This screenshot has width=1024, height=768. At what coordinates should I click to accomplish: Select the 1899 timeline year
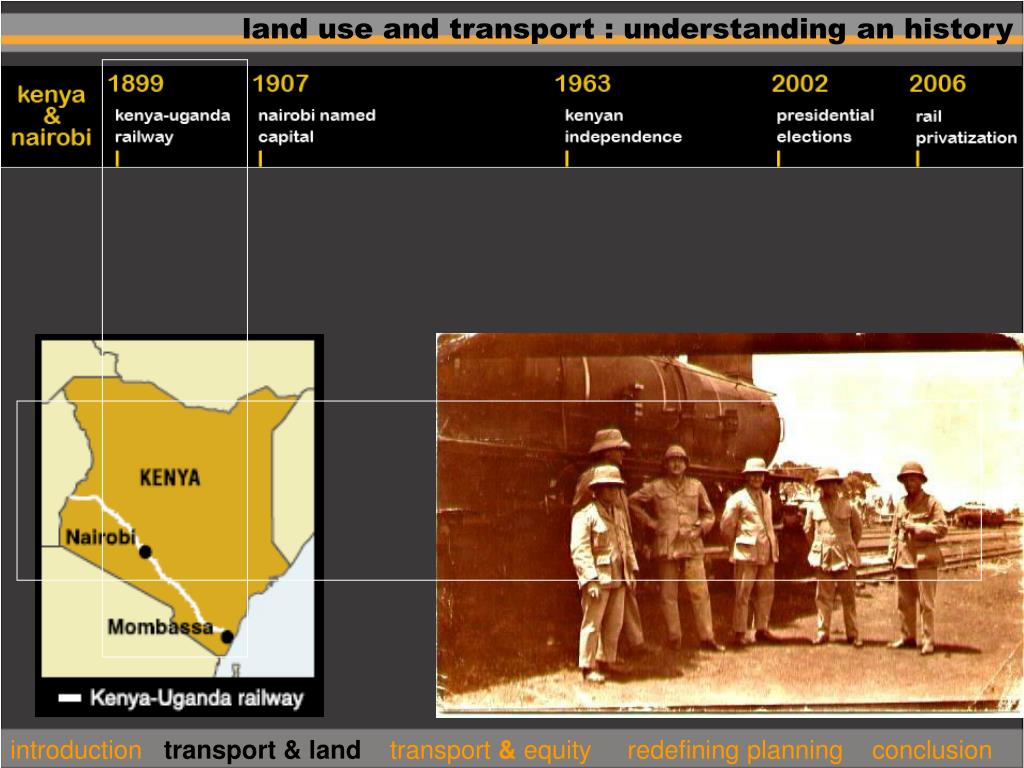coord(136,84)
